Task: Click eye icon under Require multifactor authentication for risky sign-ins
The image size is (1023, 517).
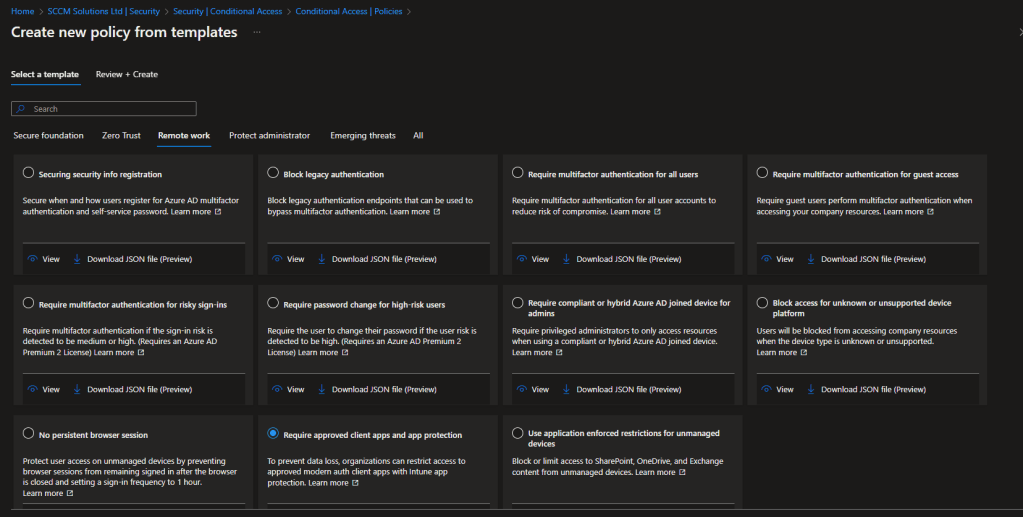Action: click(x=32, y=389)
